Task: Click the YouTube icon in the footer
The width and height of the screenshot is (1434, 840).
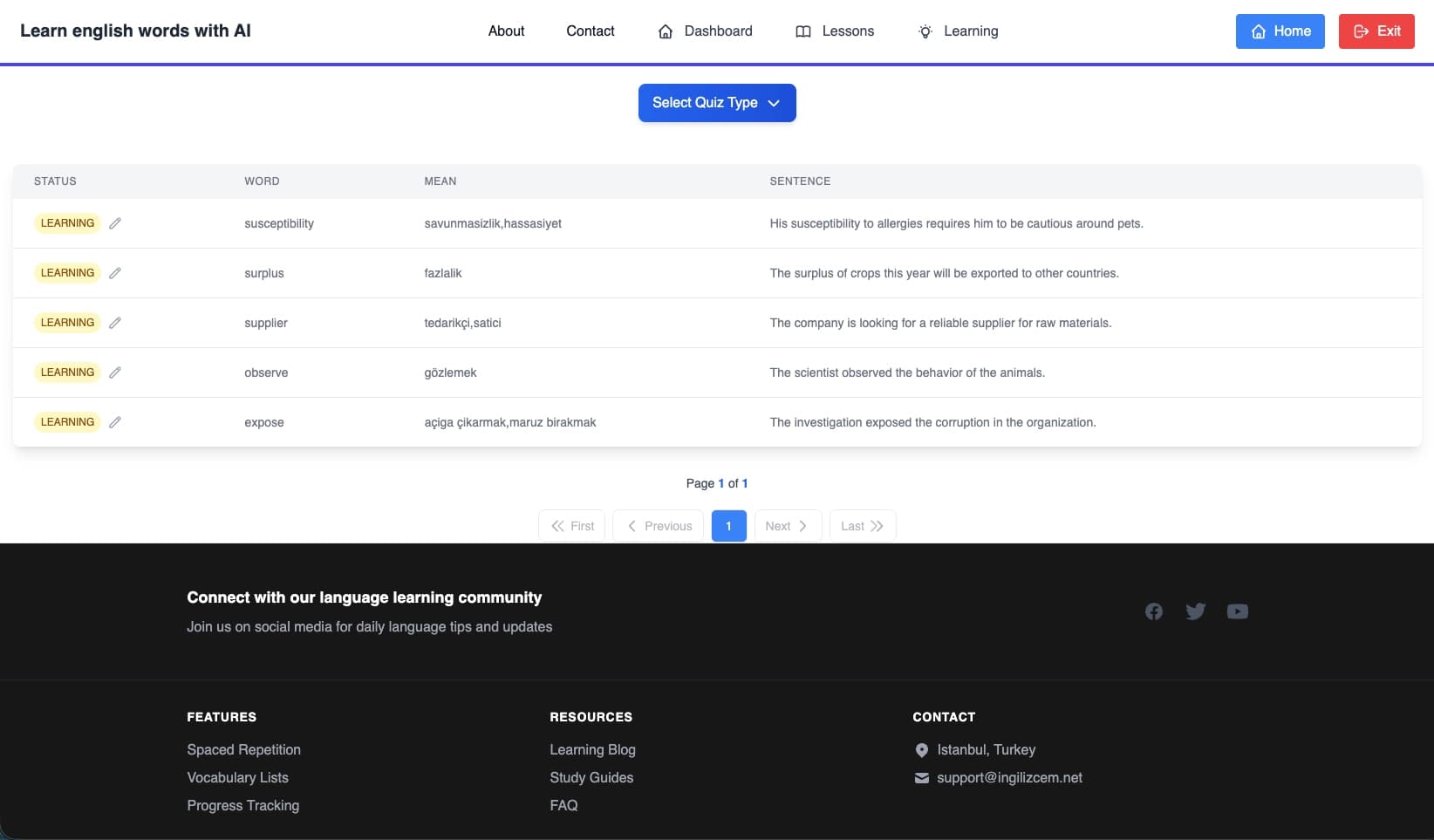Action: (x=1238, y=611)
